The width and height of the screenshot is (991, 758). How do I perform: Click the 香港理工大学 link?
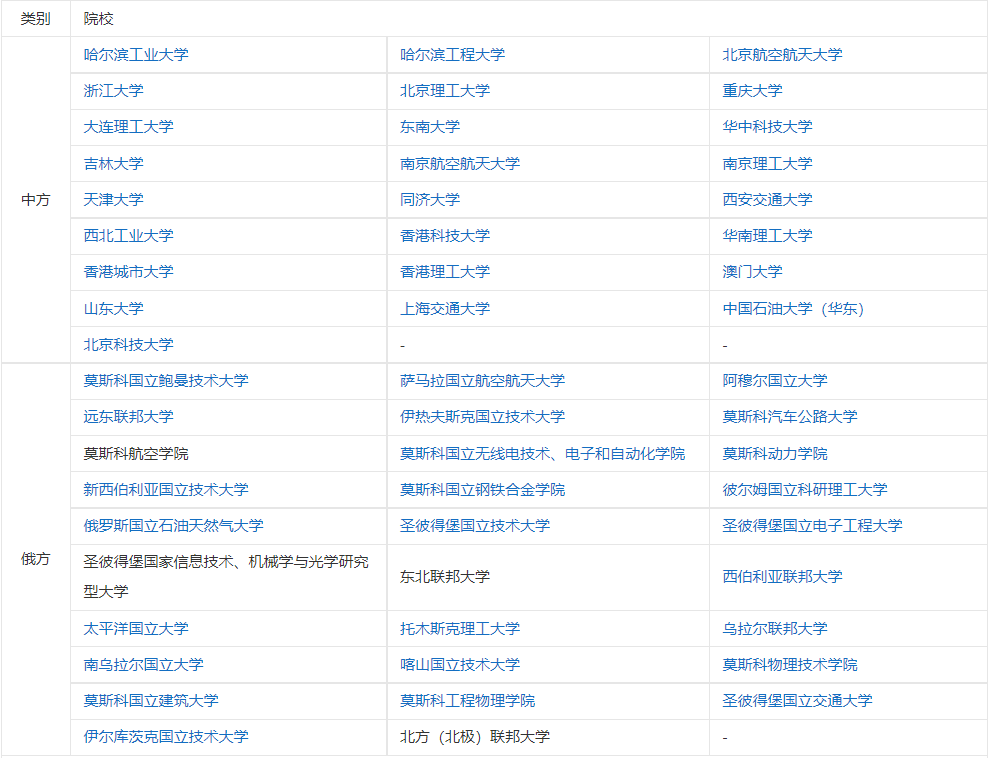445,272
